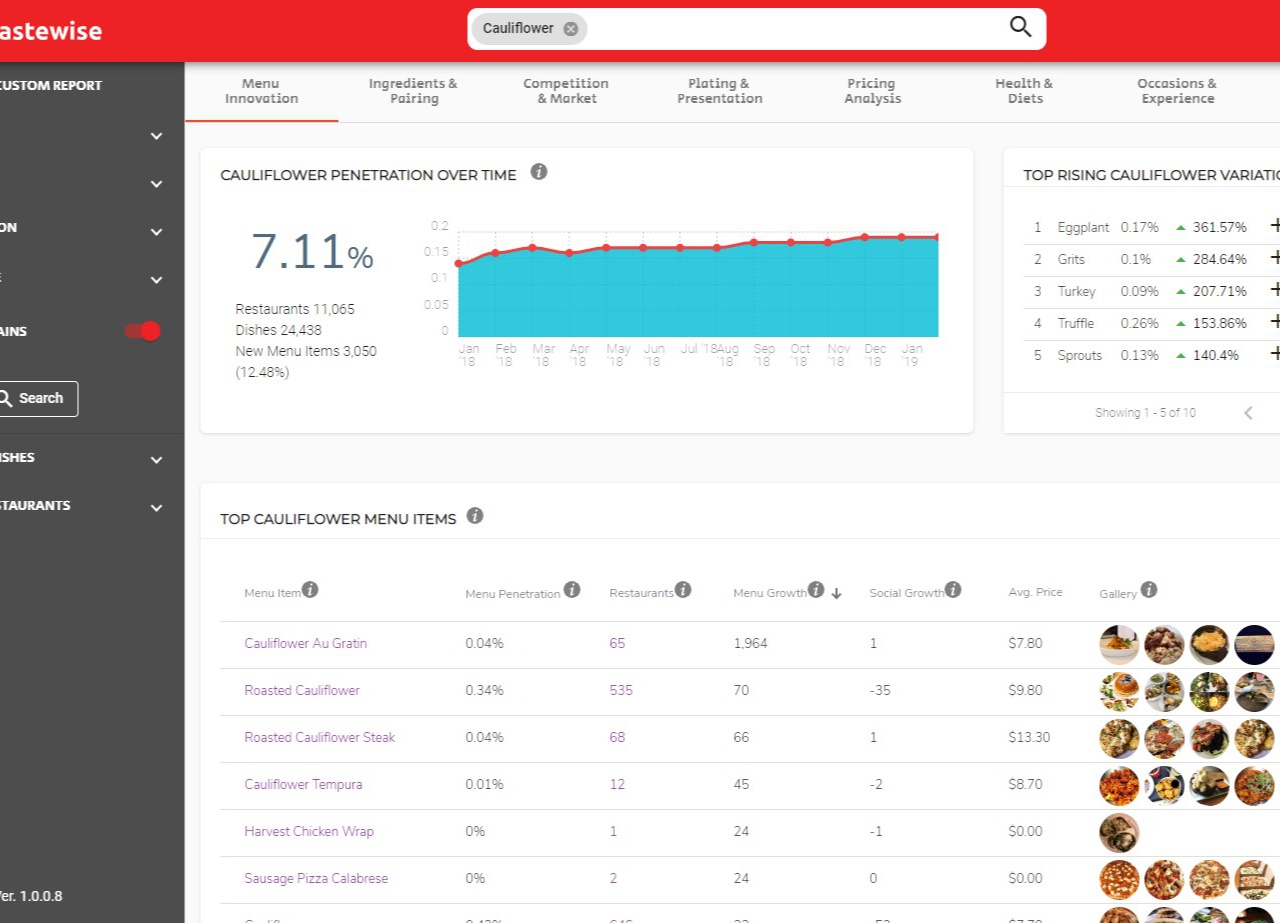Click the Social Growth info icon
The width and height of the screenshot is (1280, 923).
pyautogui.click(x=953, y=590)
